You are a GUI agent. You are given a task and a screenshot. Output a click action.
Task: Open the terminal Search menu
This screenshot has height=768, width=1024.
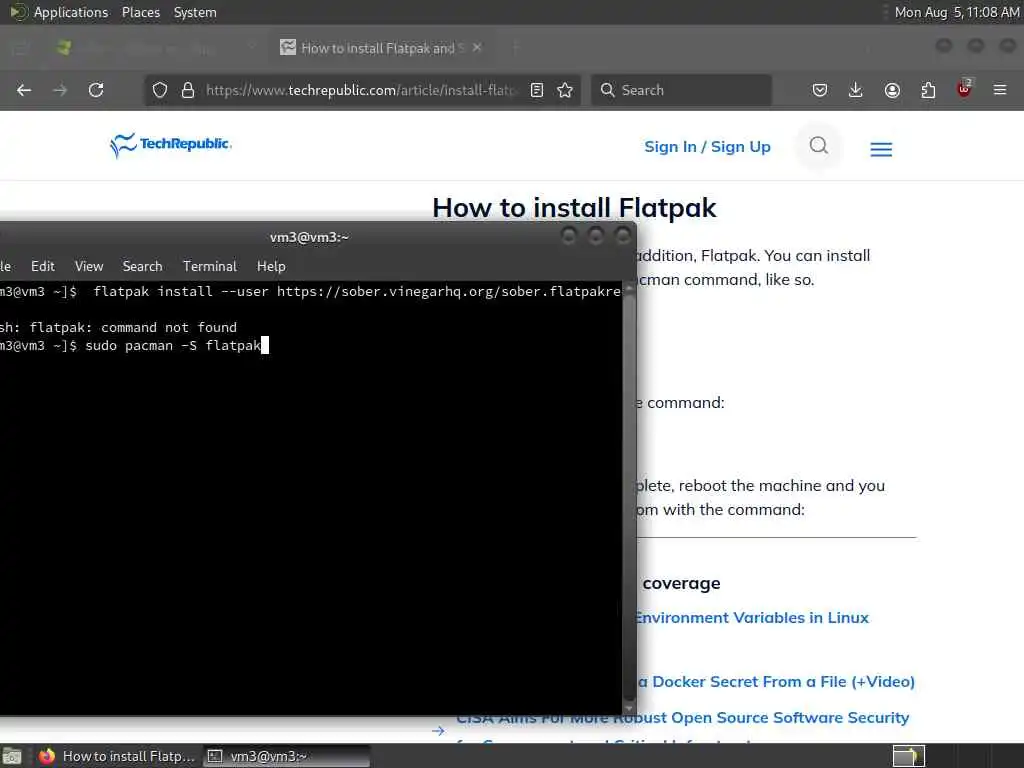pos(142,266)
